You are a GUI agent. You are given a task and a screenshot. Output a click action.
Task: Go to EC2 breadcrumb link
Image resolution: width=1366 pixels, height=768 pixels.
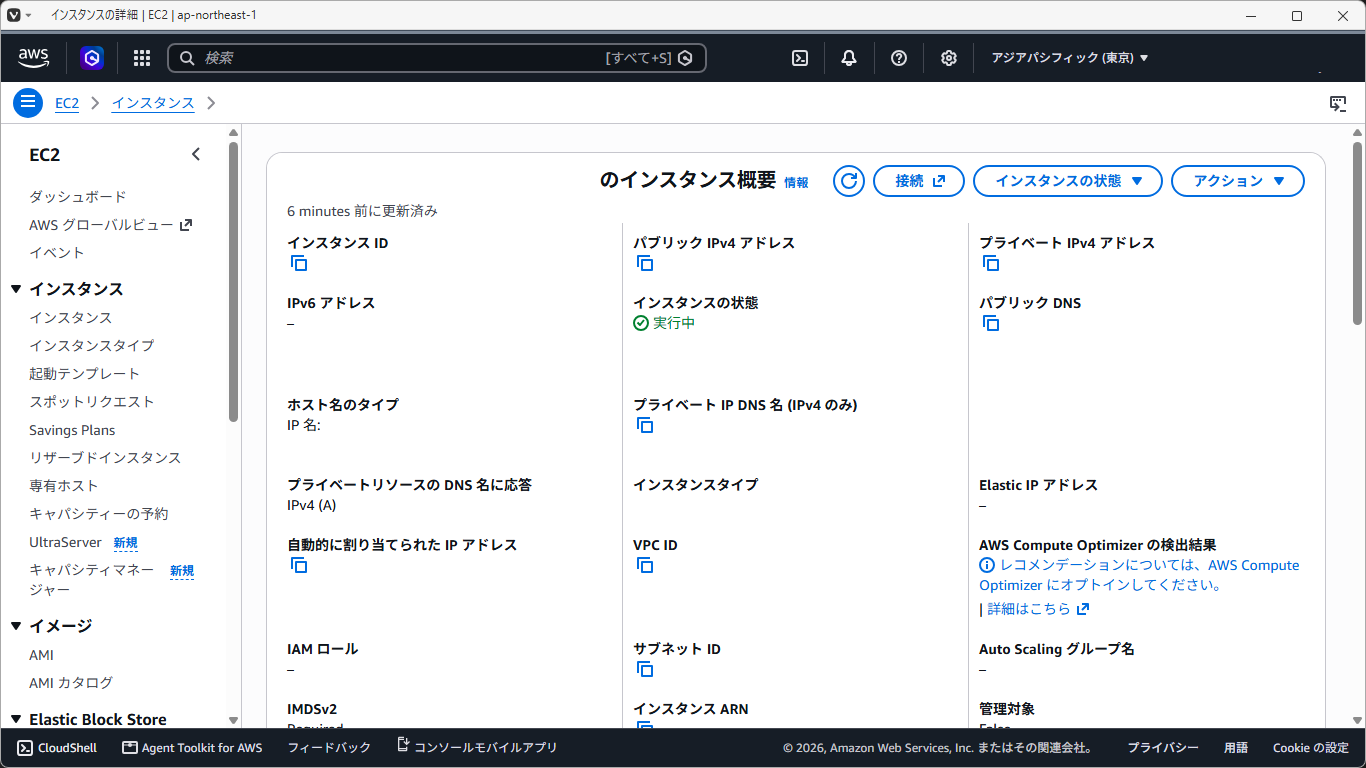tap(67, 103)
